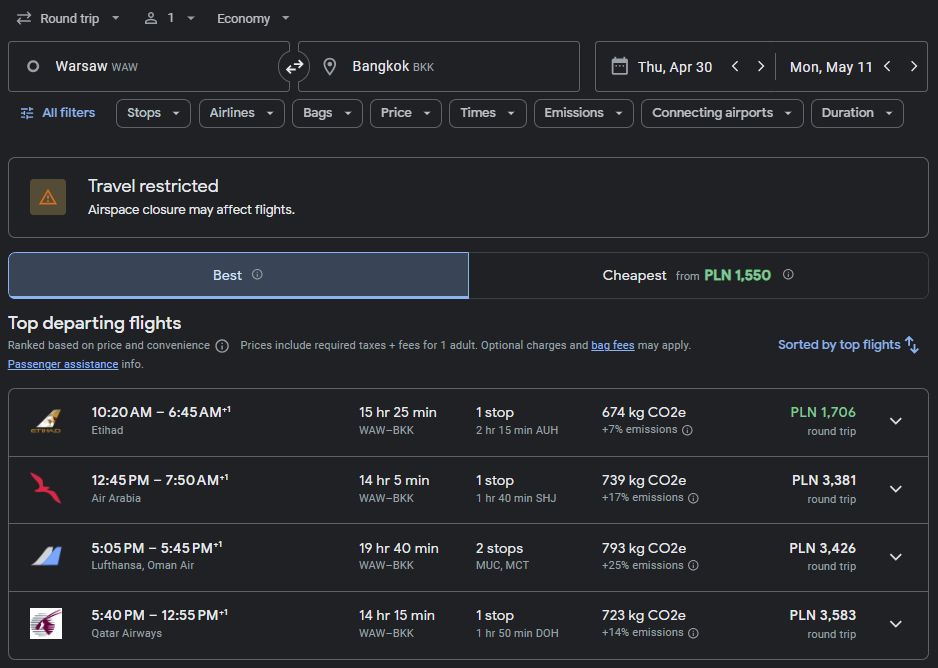
Task: Expand the Air Arabia flight details
Action: 896,489
